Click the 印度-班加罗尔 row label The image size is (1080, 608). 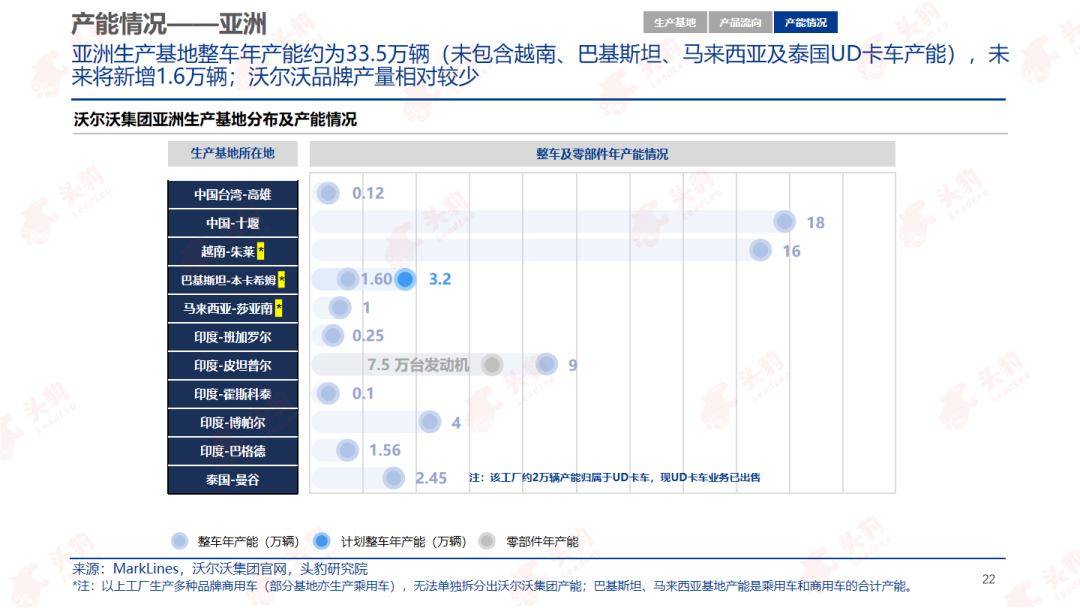point(233,337)
